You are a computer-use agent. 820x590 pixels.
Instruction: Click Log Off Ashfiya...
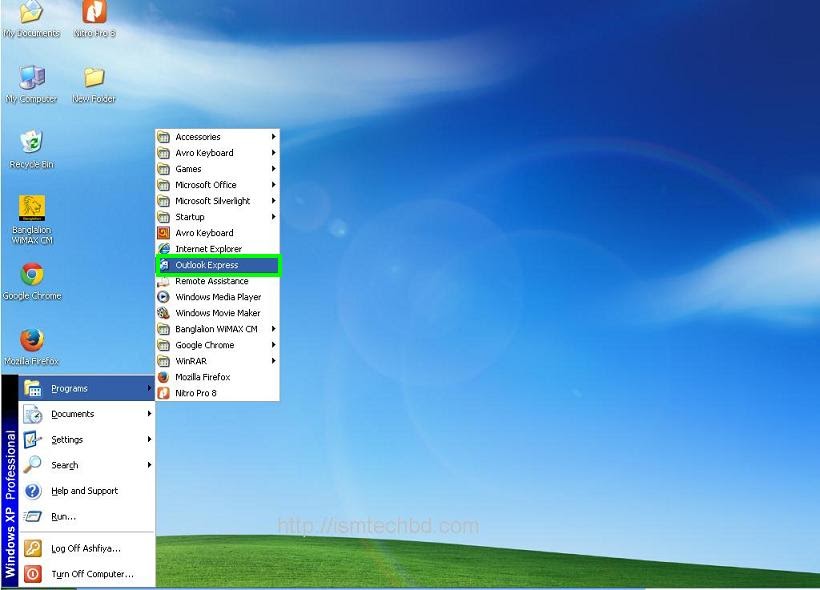pos(87,548)
